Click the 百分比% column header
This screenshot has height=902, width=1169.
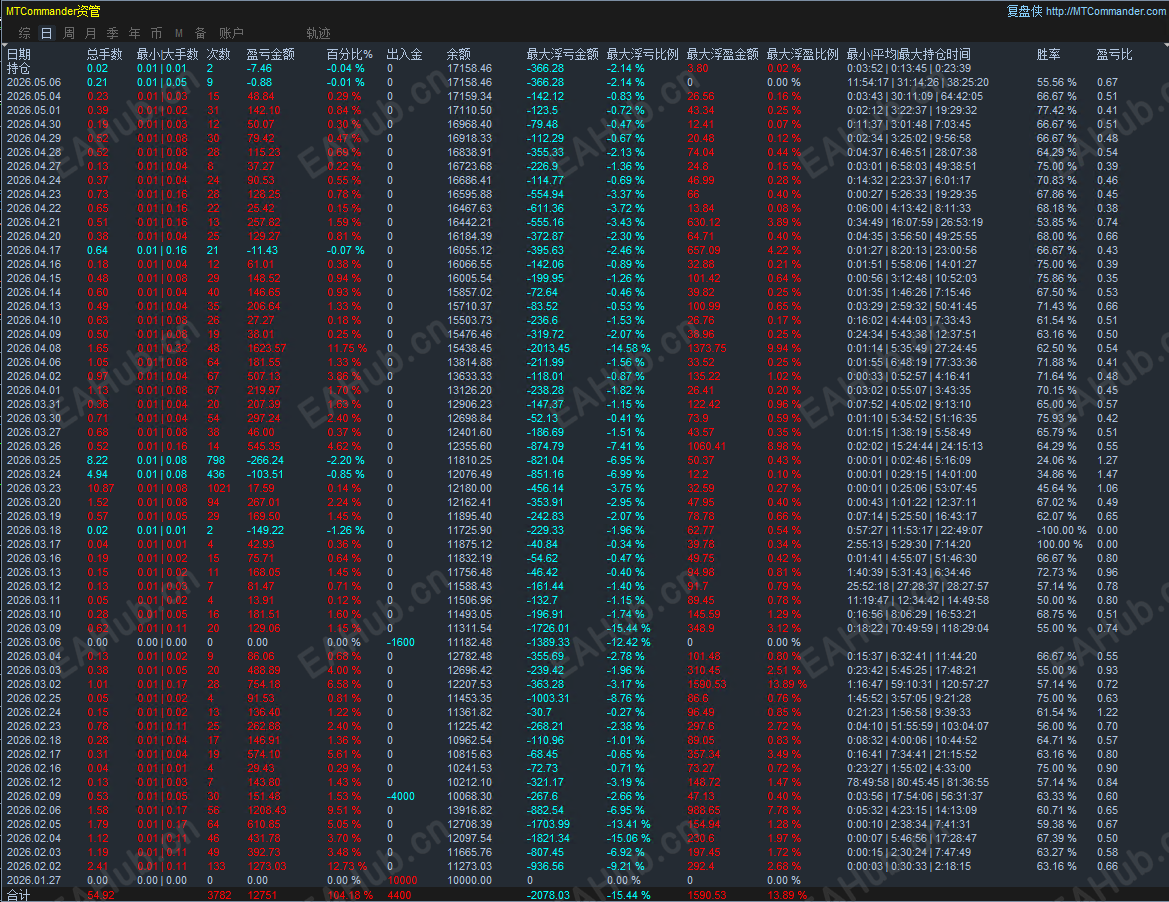(x=349, y=54)
